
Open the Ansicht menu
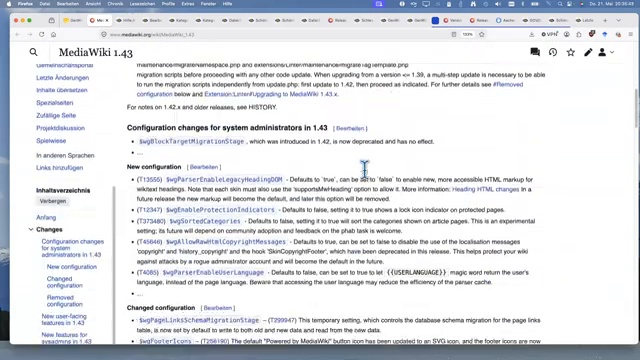pyautogui.click(x=93, y=4)
